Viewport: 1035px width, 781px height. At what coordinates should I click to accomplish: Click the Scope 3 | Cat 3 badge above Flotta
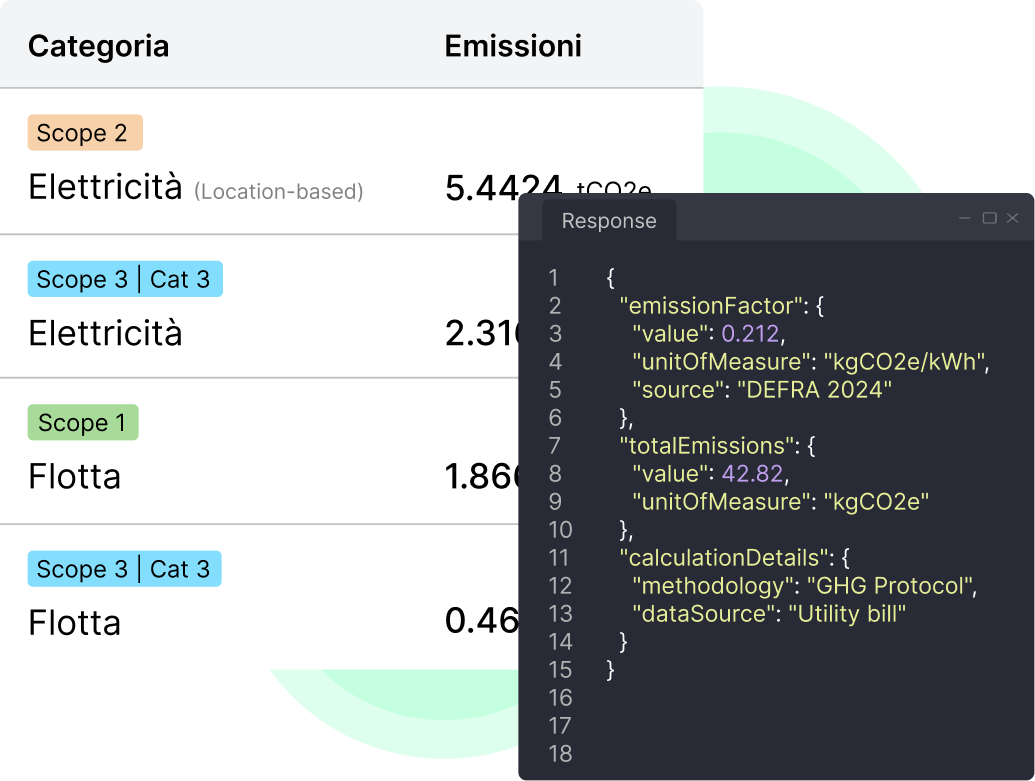pos(124,568)
